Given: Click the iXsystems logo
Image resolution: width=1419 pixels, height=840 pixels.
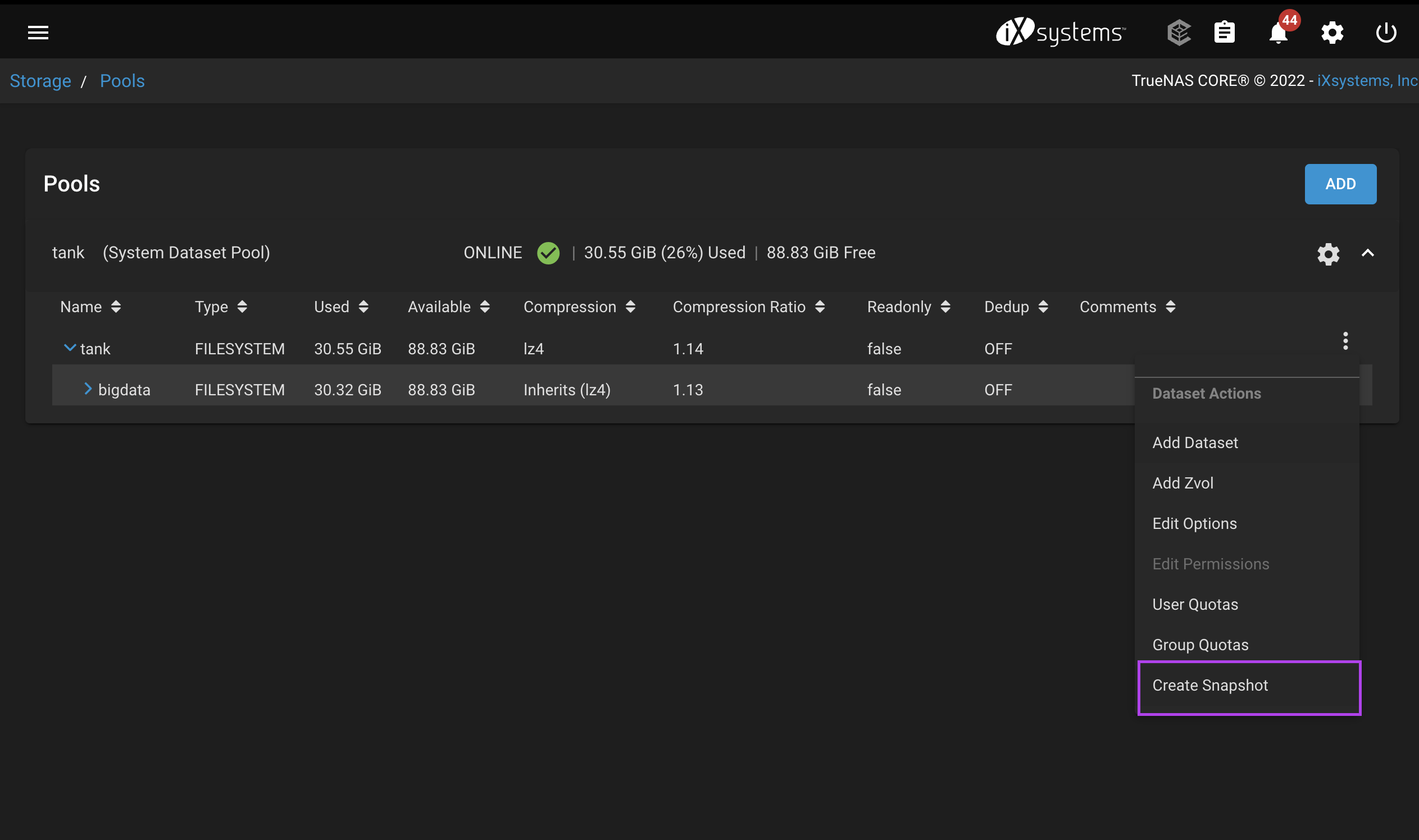Looking at the screenshot, I should [1061, 32].
